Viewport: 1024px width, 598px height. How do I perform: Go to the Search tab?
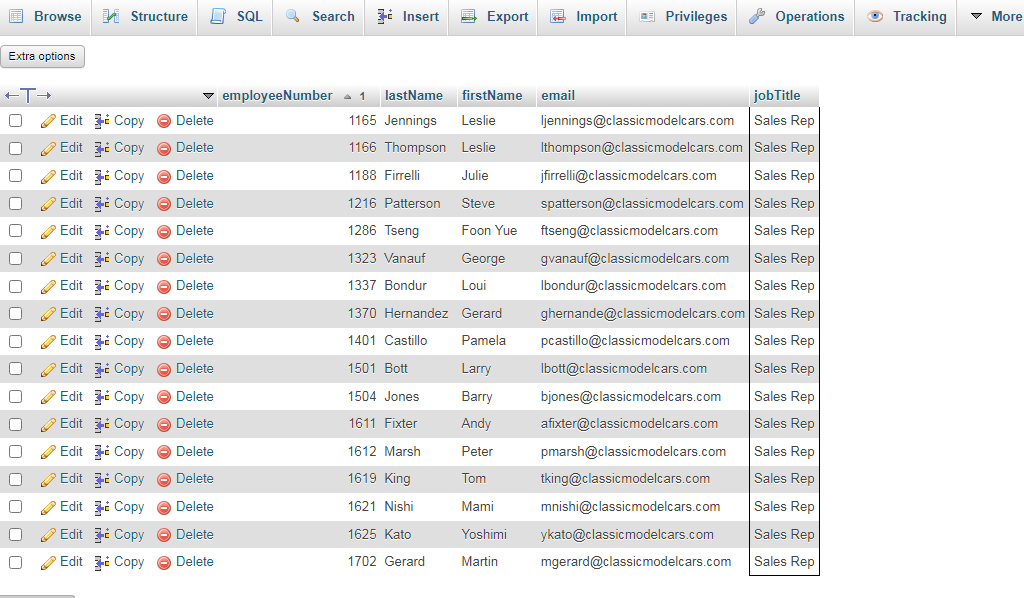tap(319, 16)
